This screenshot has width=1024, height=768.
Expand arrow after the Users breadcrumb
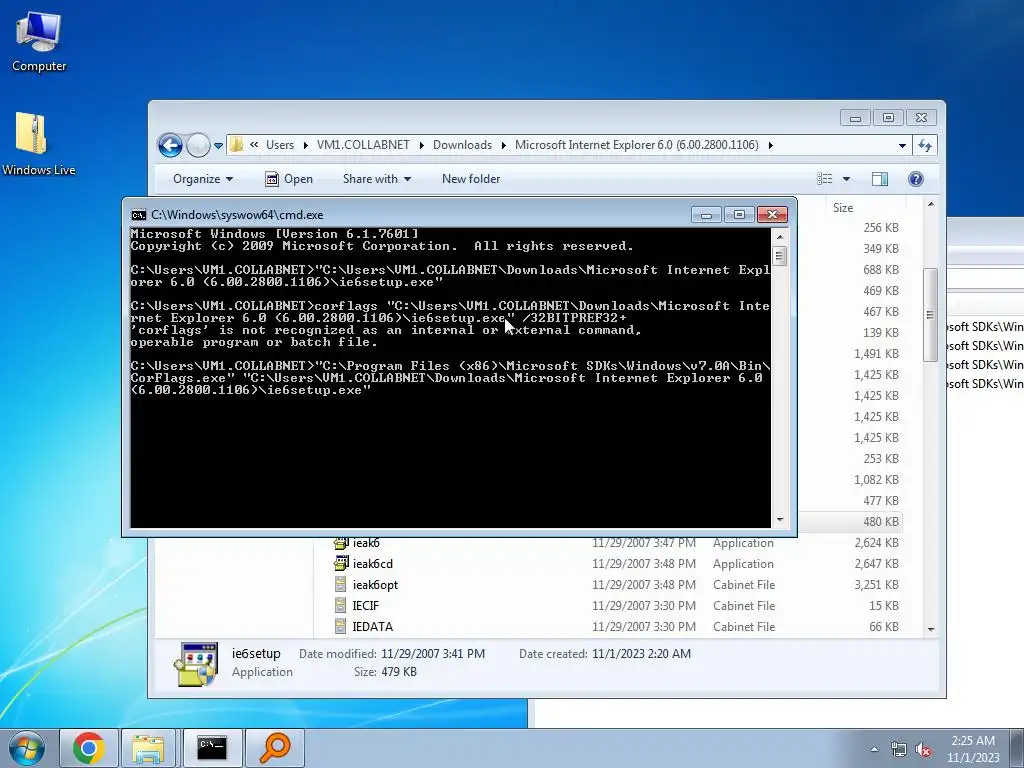click(305, 145)
